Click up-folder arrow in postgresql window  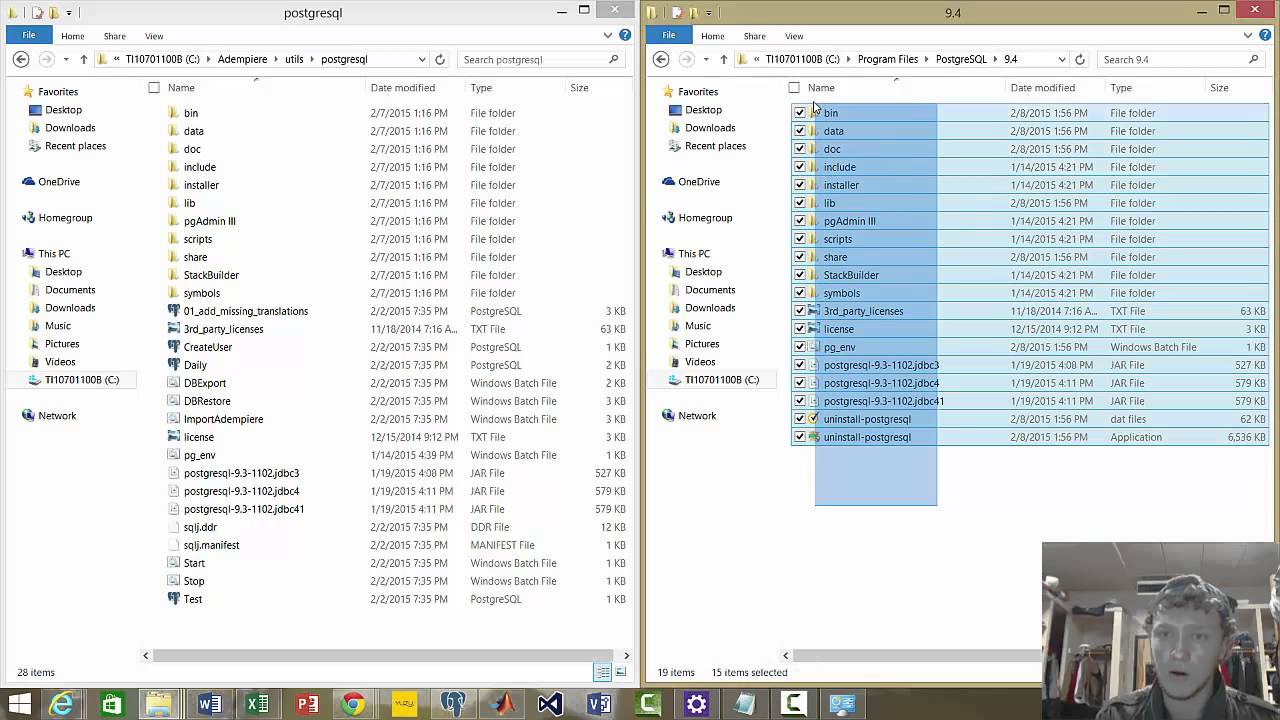pyautogui.click(x=84, y=59)
